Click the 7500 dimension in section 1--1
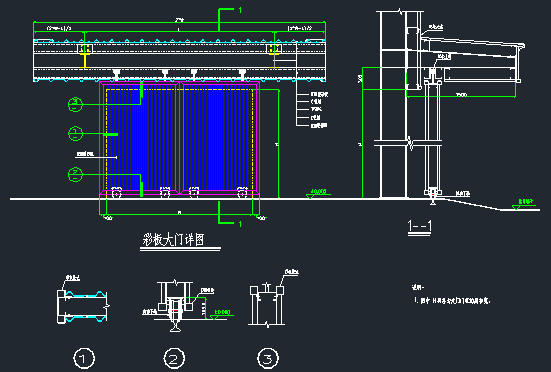 (461, 95)
